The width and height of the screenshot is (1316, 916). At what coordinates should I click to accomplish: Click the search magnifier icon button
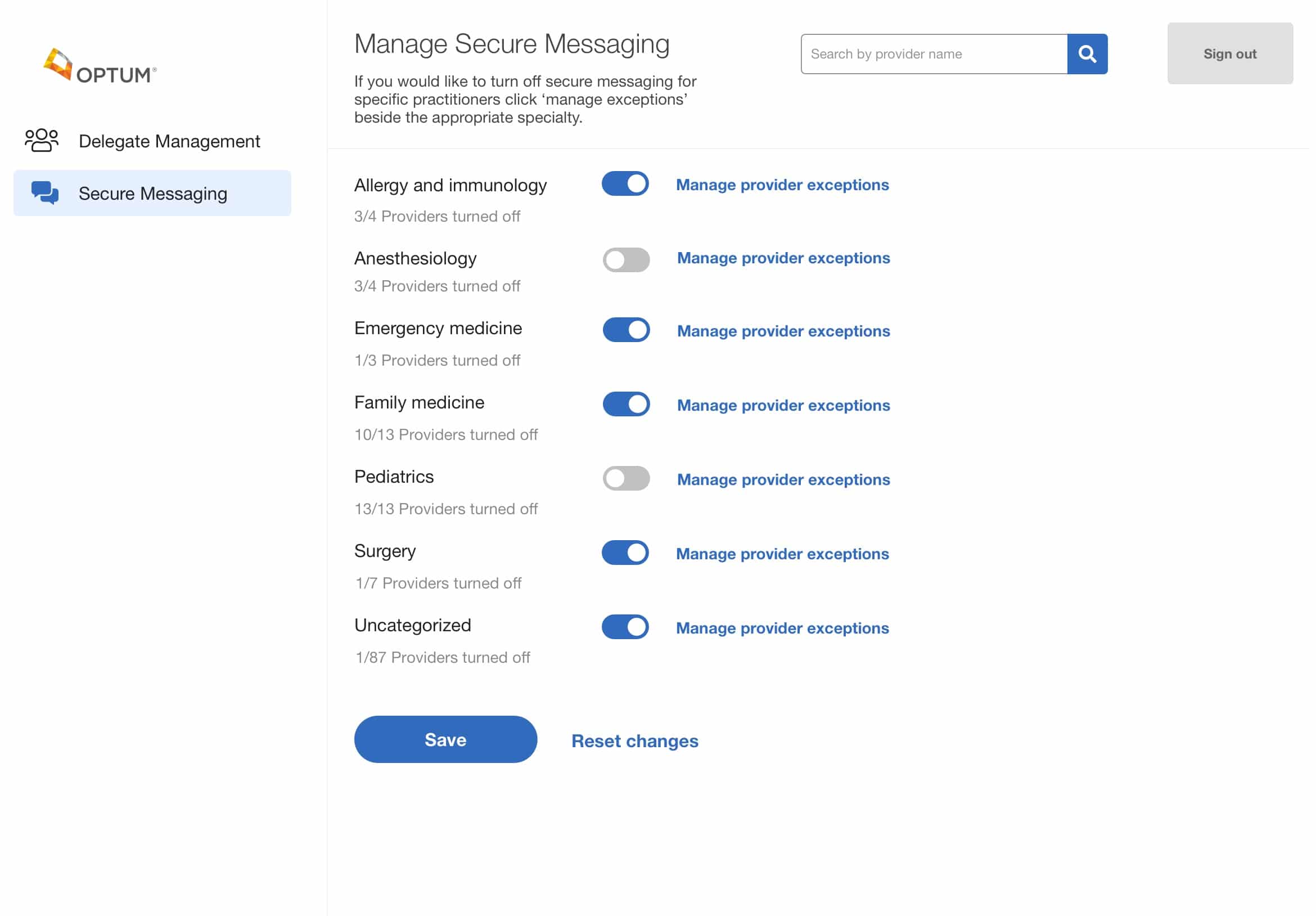tap(1087, 54)
